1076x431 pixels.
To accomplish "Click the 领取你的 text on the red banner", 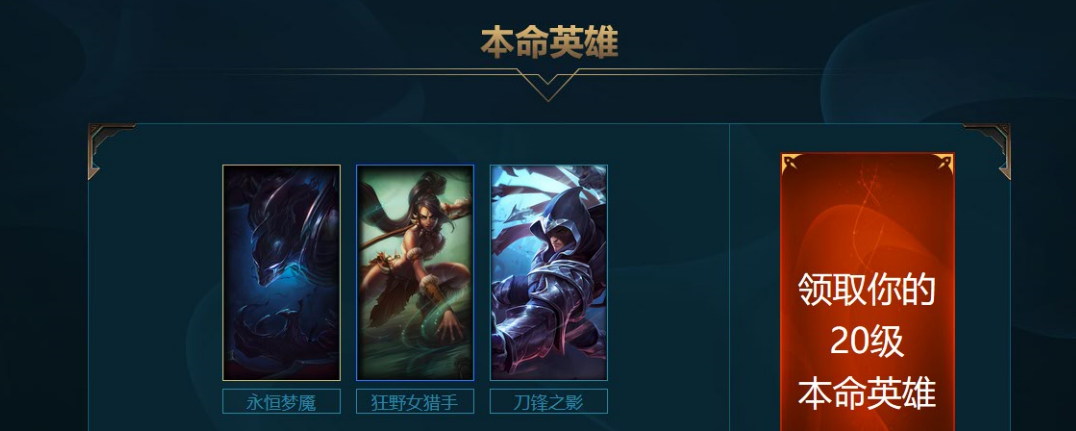I will point(867,290).
